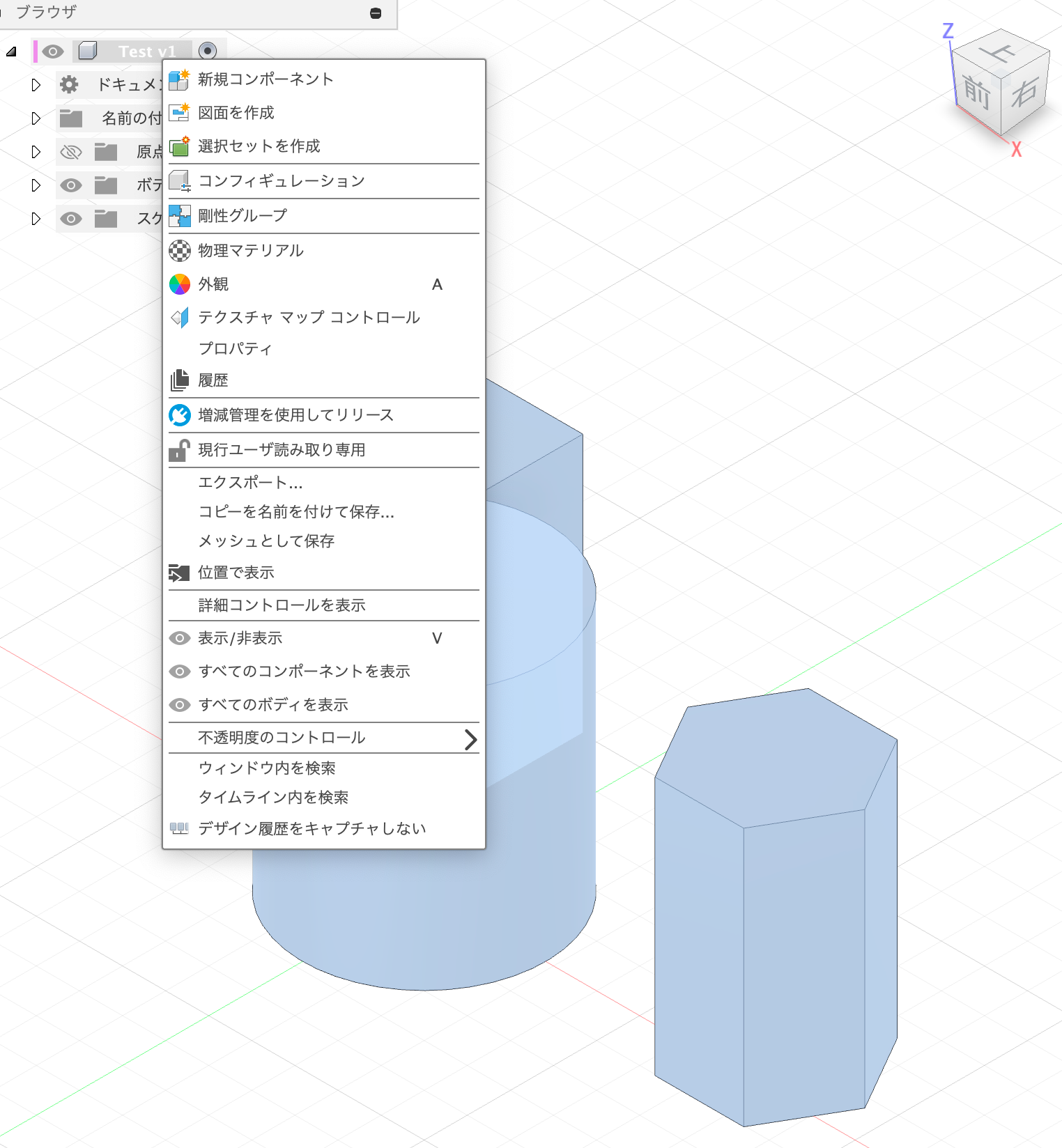
Task: Collapse the Test v1 root node triangle
Action: click(x=12, y=52)
